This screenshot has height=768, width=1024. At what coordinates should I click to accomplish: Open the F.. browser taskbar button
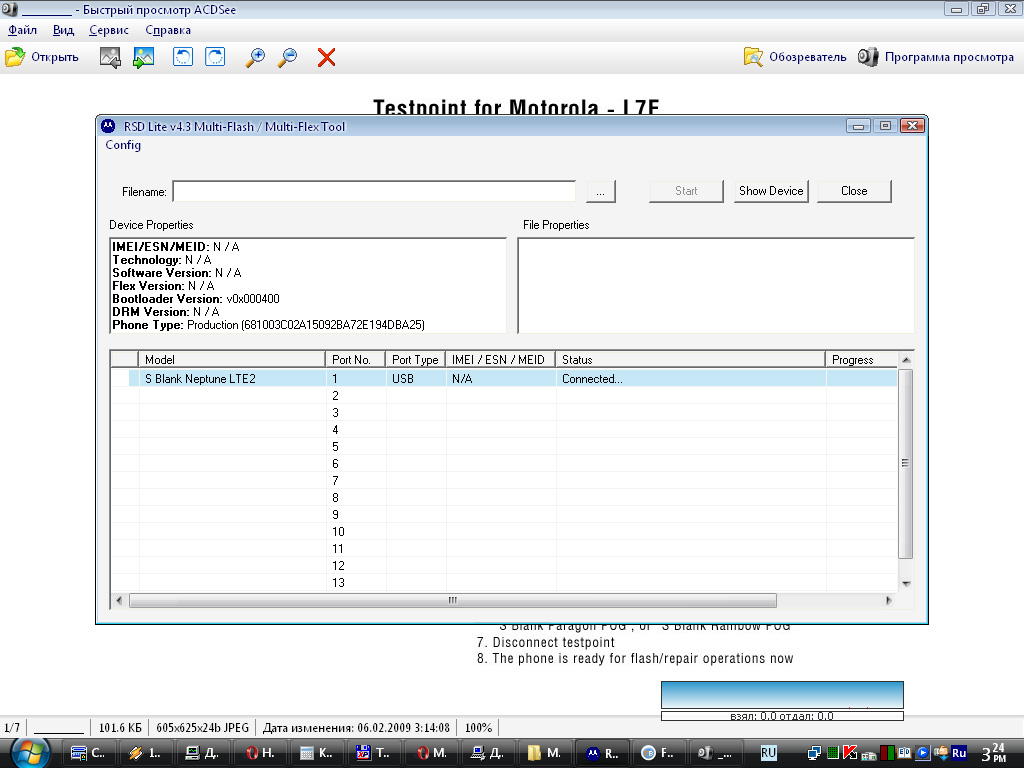click(x=658, y=753)
